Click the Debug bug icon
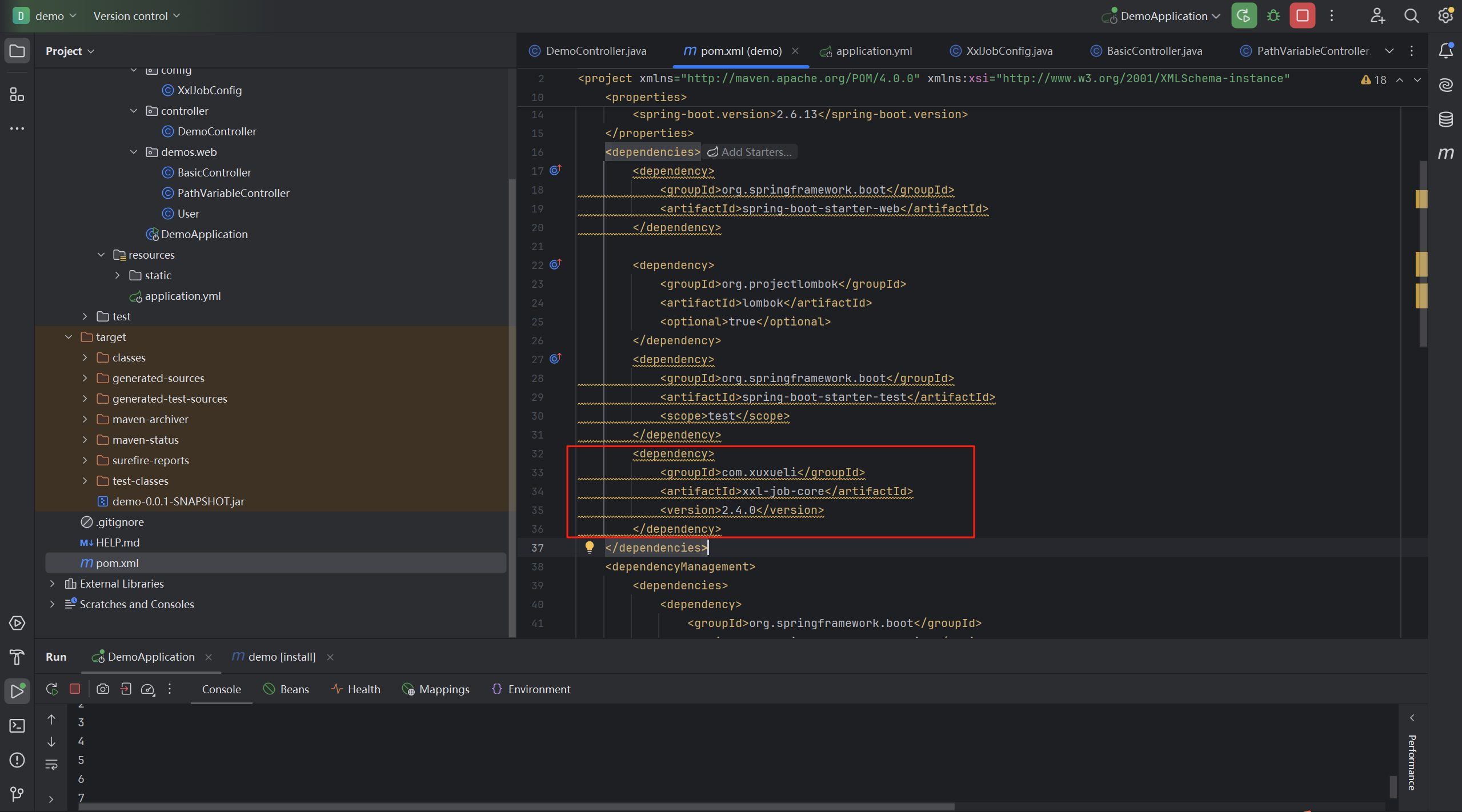This screenshot has width=1462, height=812. [x=1273, y=16]
